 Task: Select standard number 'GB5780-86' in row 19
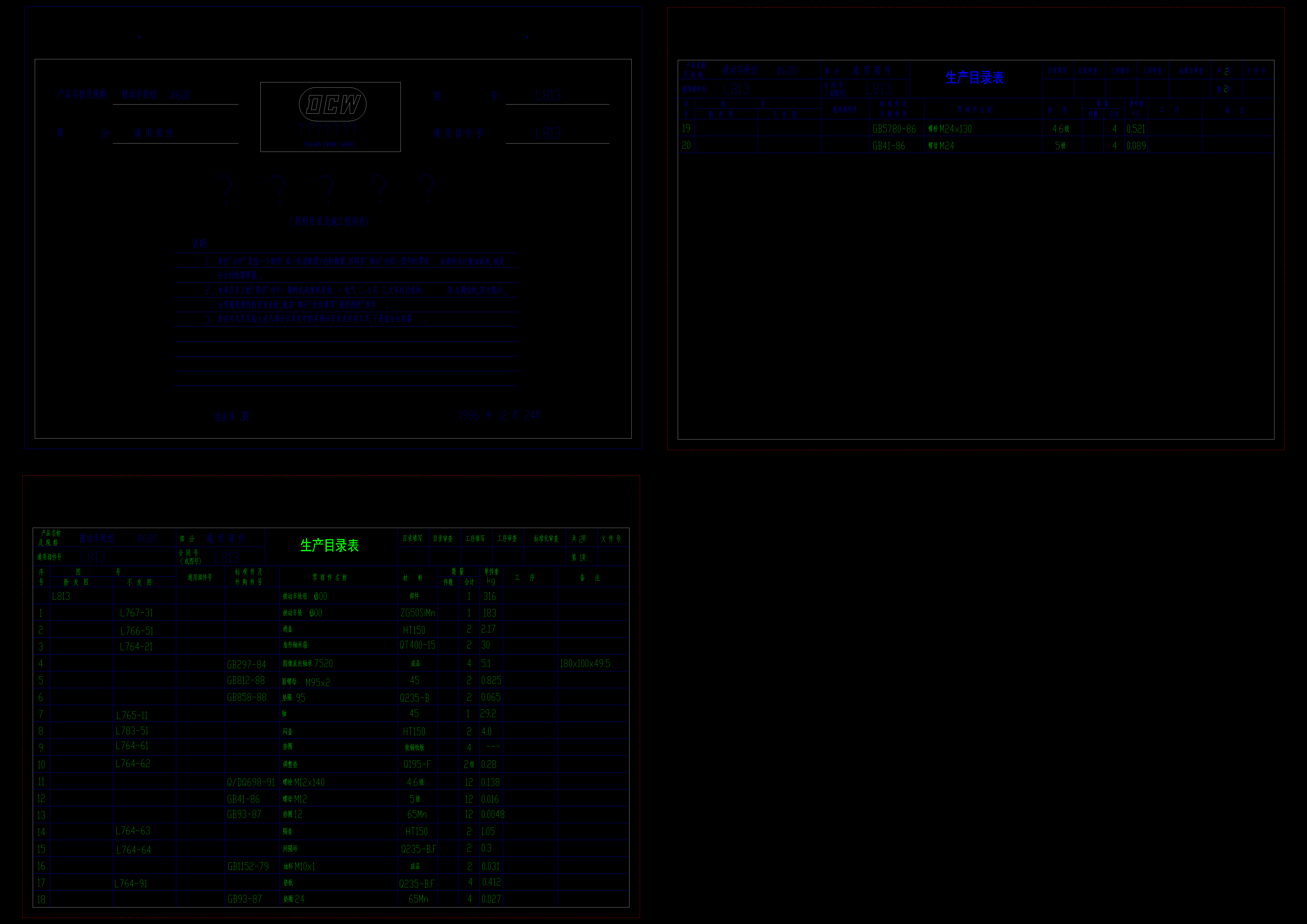(894, 129)
